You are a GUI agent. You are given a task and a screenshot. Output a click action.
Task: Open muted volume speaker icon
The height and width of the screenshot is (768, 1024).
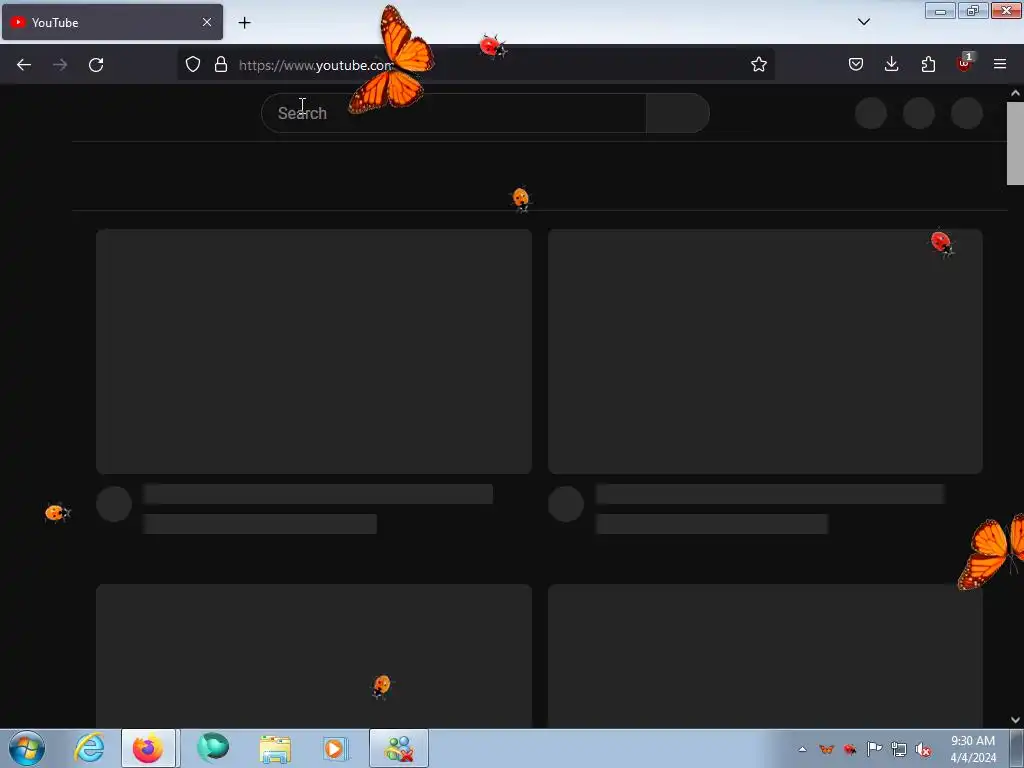923,749
